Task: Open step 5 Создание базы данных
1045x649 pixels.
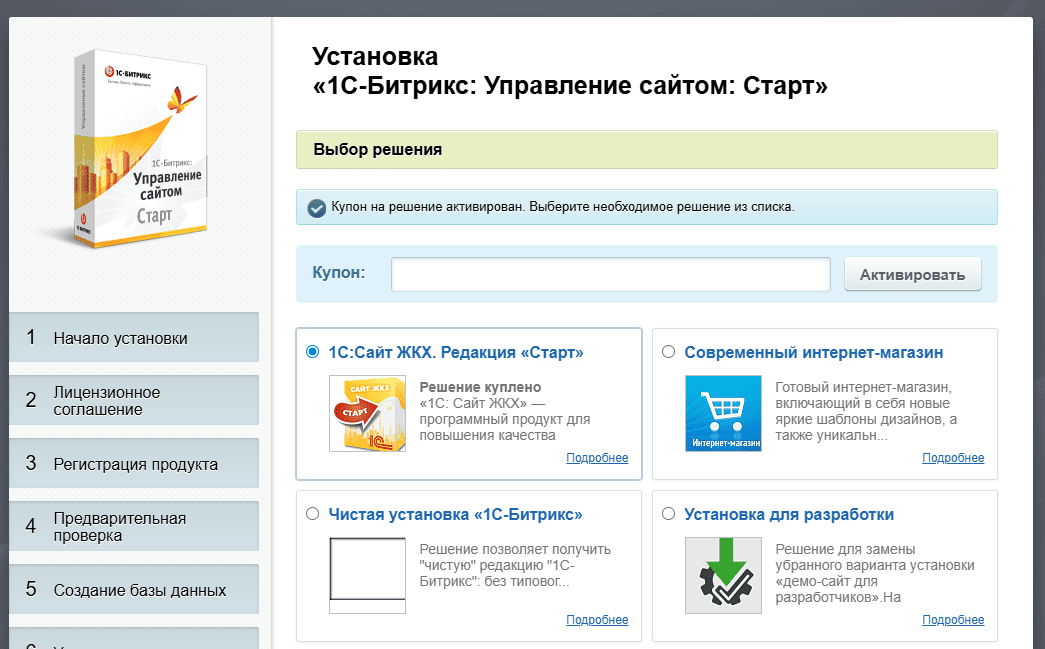Action: click(x=134, y=590)
